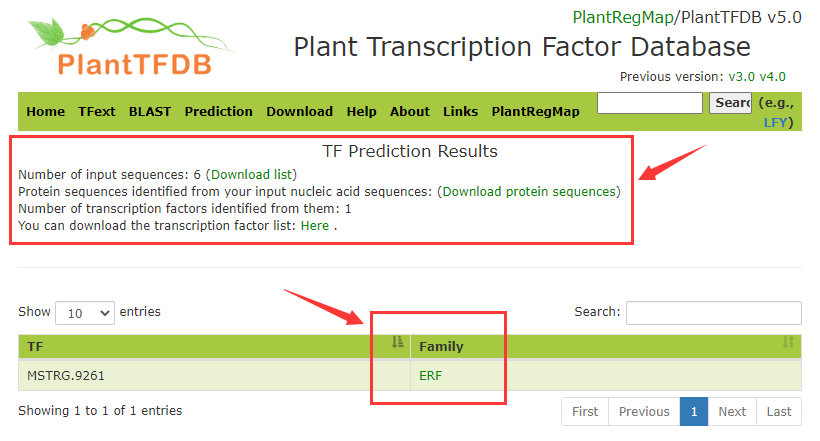Screen dimensions: 820x441
Task: Open the Prediction menu item
Action: point(219,111)
